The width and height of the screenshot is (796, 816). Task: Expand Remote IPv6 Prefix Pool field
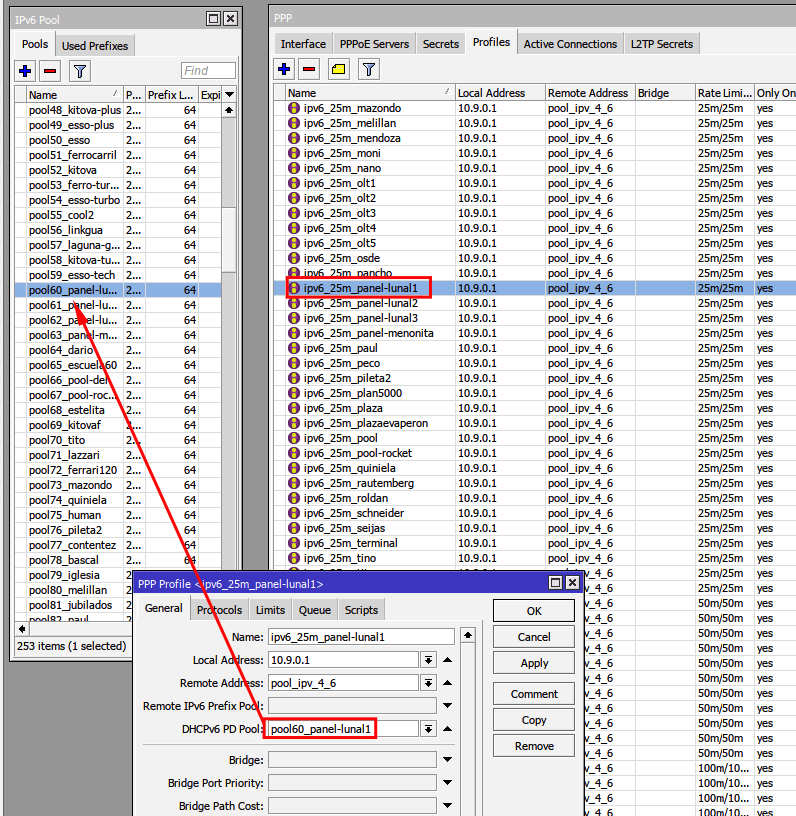pyautogui.click(x=447, y=706)
